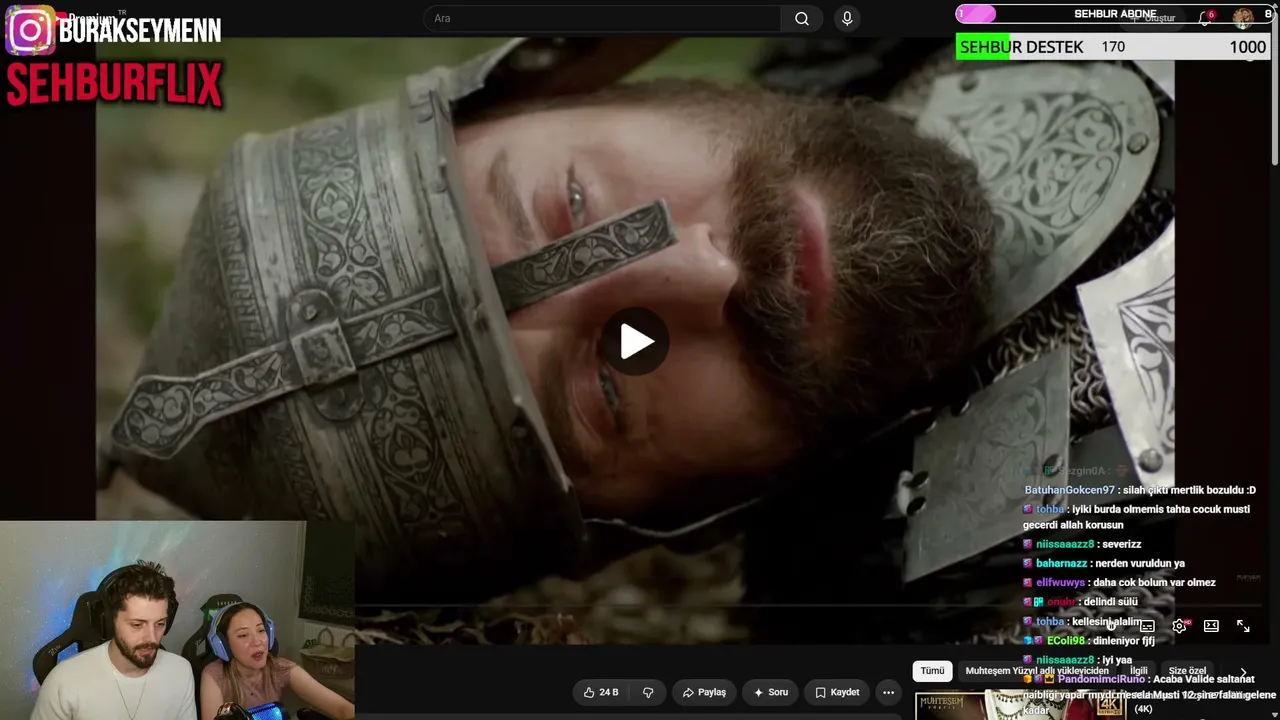
Task: Start voice search with the microphone
Action: pos(847,18)
